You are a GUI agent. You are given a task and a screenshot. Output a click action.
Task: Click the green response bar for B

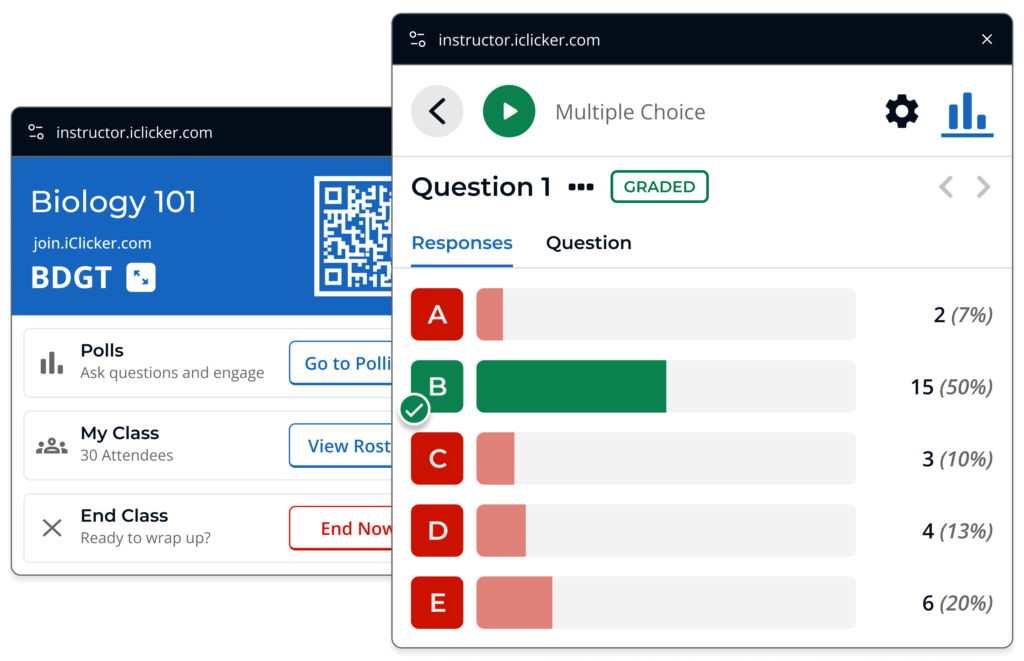pyautogui.click(x=571, y=386)
